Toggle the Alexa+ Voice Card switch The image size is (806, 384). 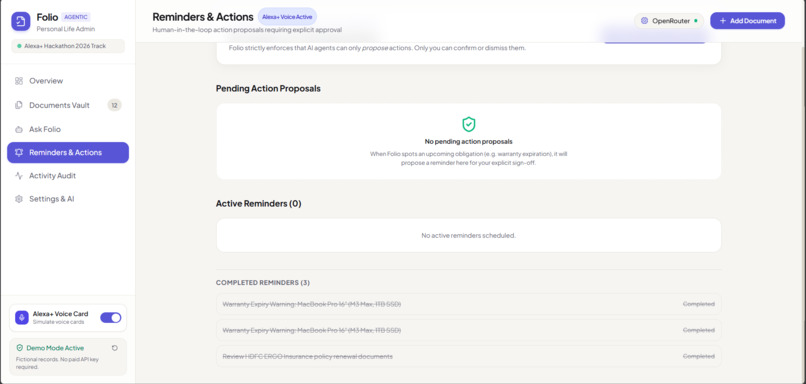tap(111, 318)
